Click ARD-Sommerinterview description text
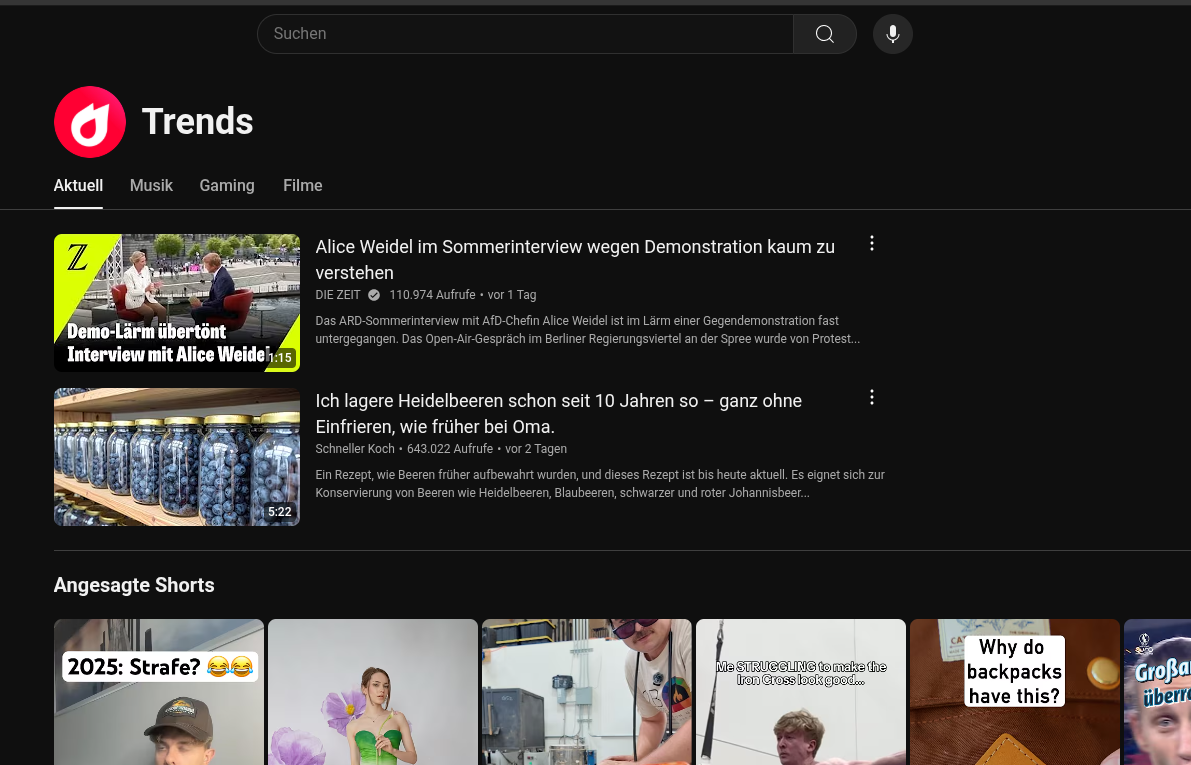The height and width of the screenshot is (765, 1191). [x=587, y=330]
